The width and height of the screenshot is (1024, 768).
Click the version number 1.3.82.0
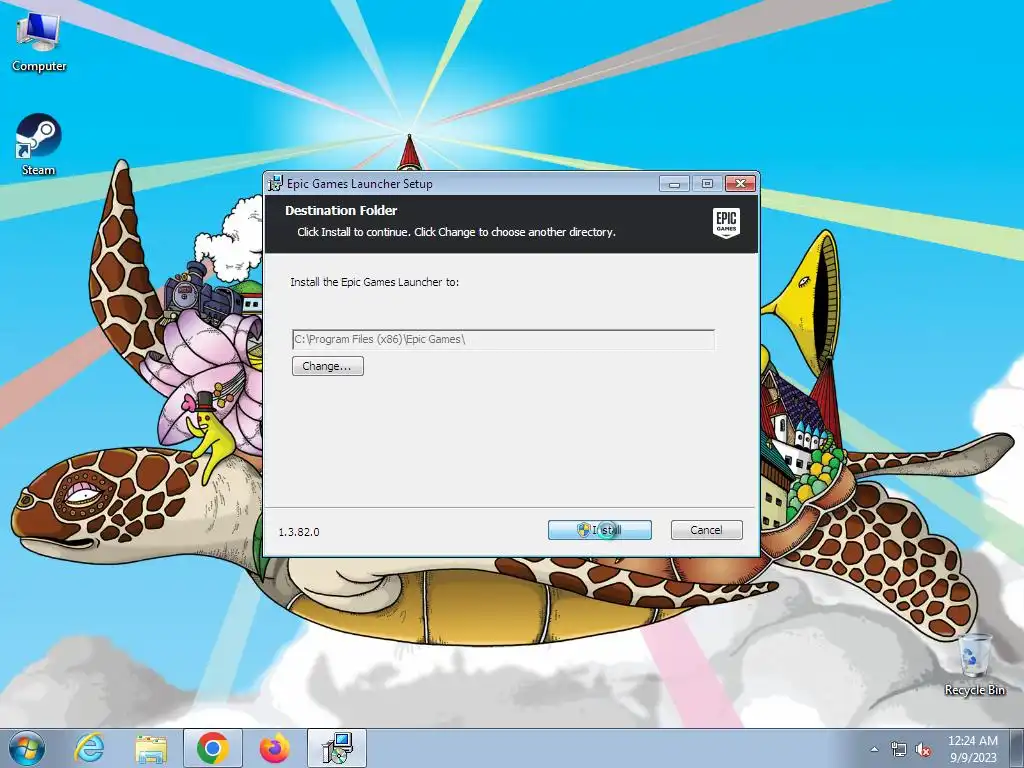pyautogui.click(x=299, y=532)
